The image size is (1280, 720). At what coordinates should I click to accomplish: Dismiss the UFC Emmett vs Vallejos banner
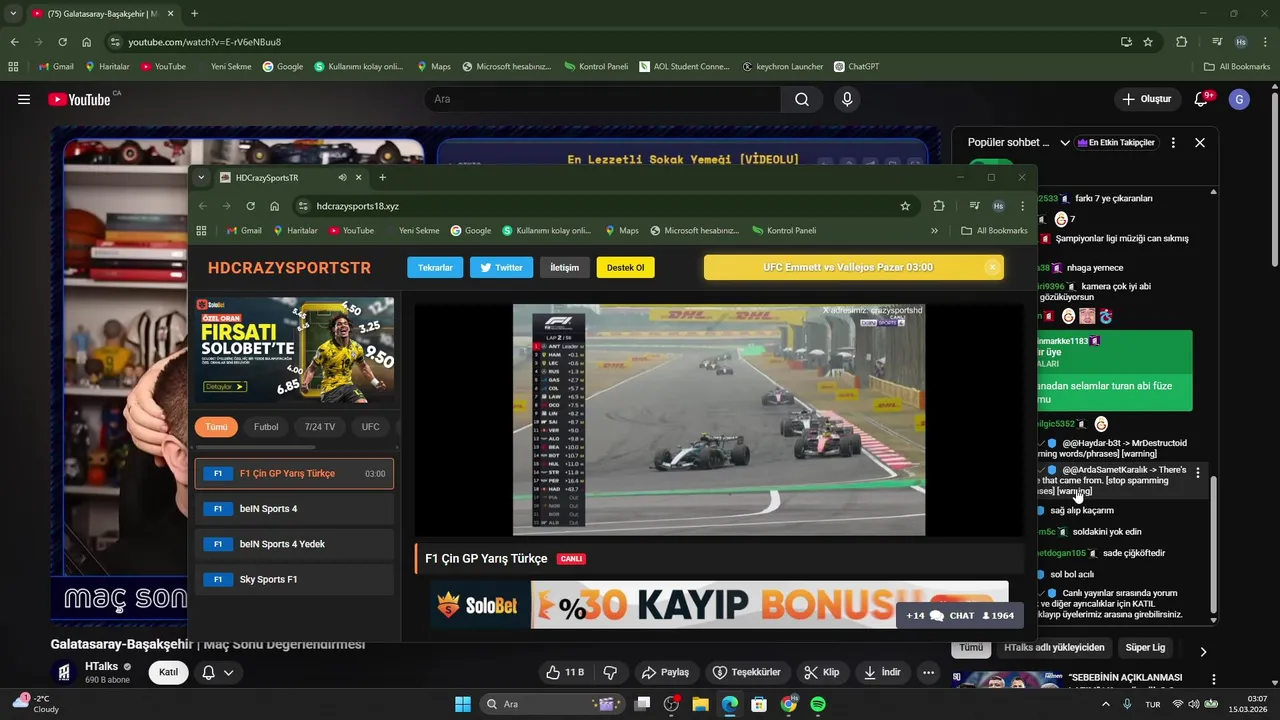click(992, 267)
